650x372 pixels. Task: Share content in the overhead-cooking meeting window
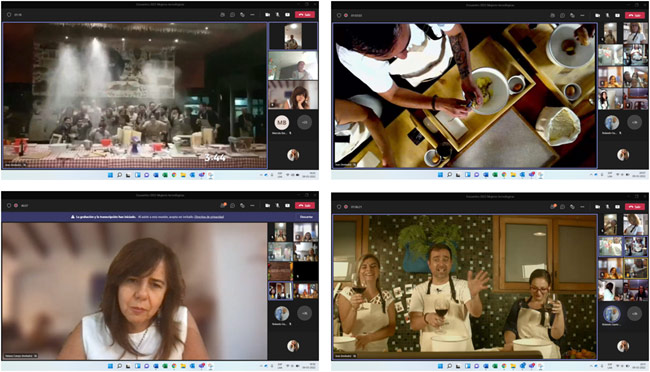[617, 15]
